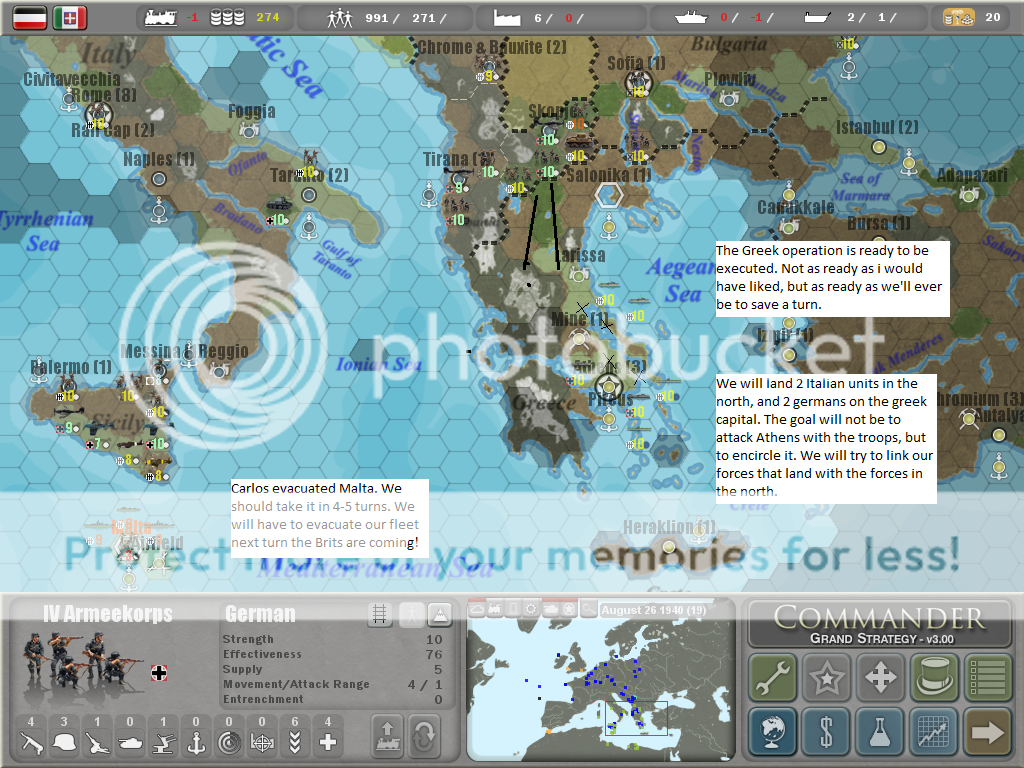The height and width of the screenshot is (768, 1024).
Task: Open the star commanders panel
Action: pyautogui.click(x=826, y=678)
